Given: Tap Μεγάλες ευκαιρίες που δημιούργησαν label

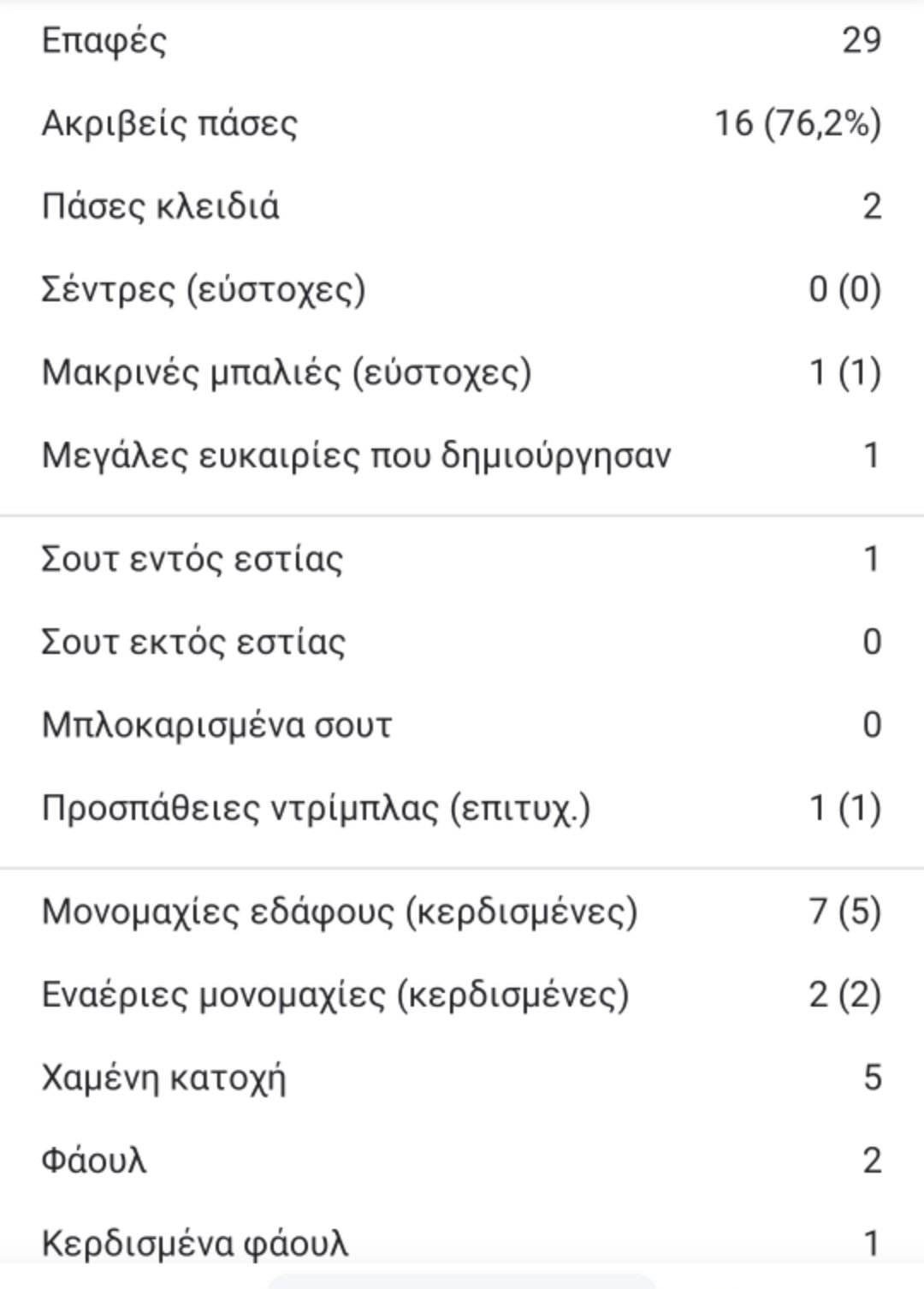Looking at the screenshot, I should [356, 455].
